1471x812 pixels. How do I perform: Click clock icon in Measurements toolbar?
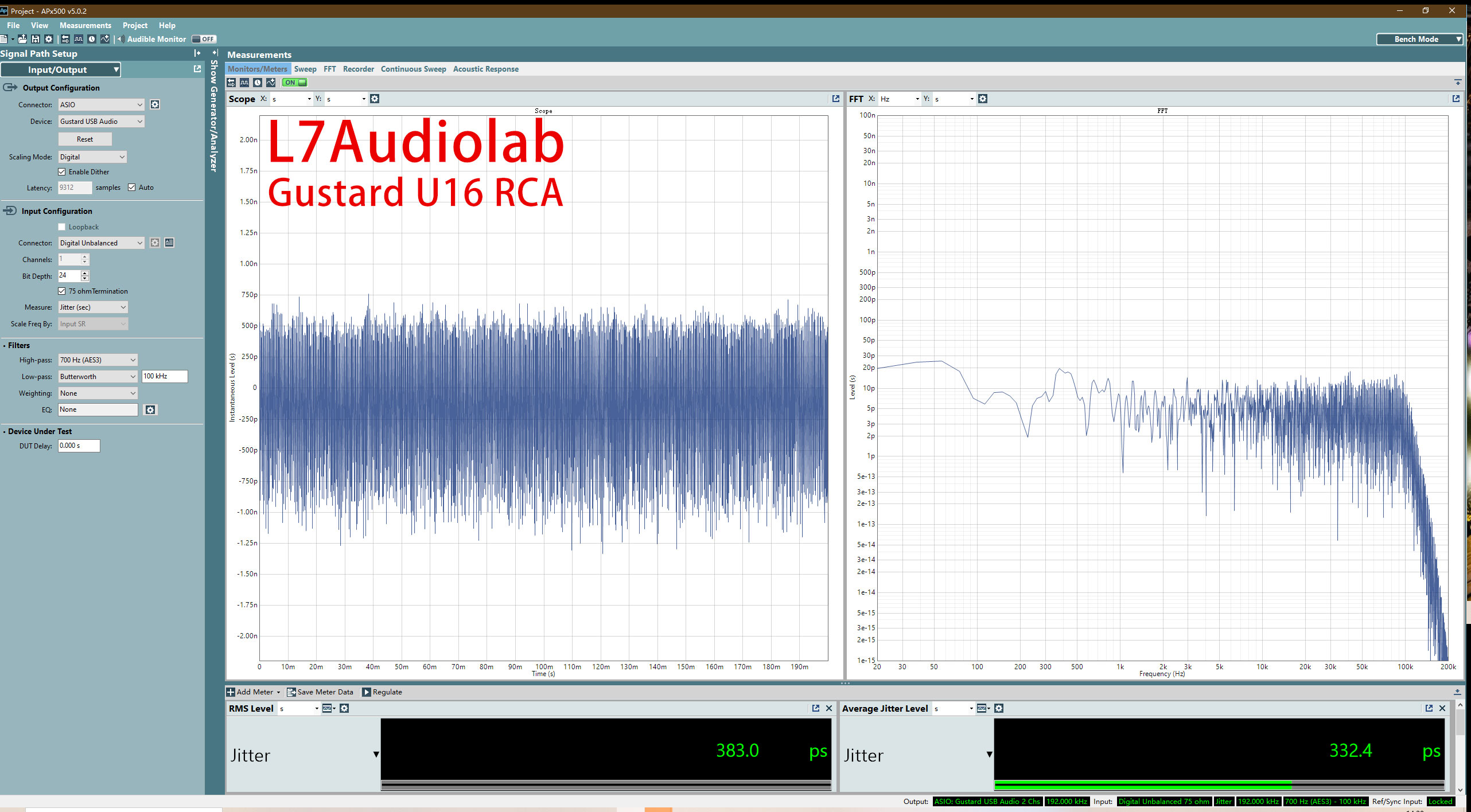258,83
